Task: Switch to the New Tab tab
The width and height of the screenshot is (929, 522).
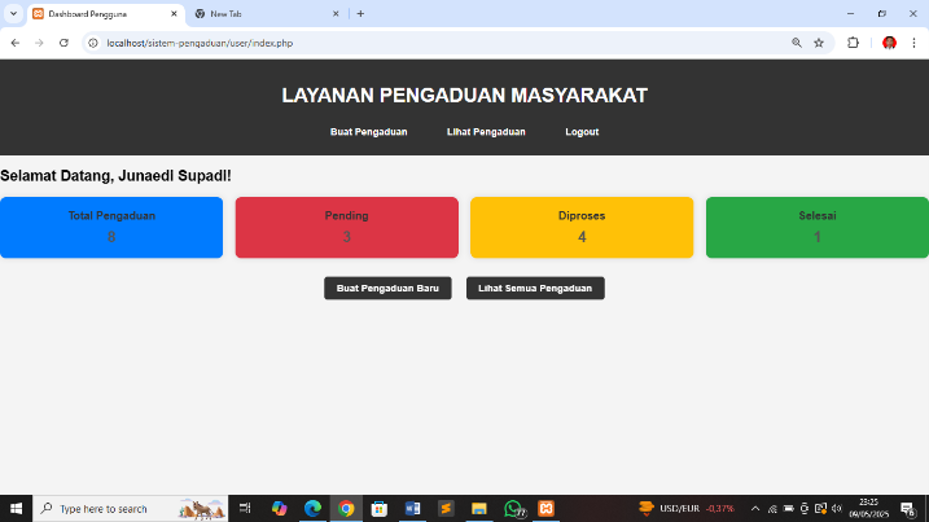Action: tap(267, 14)
